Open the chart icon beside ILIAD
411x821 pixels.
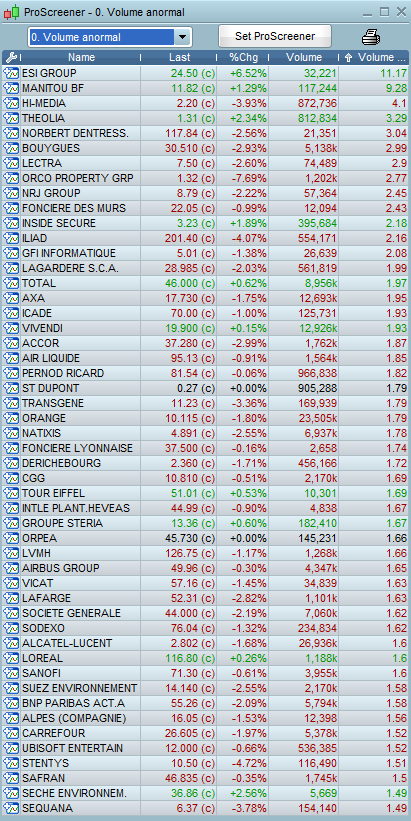11,238
